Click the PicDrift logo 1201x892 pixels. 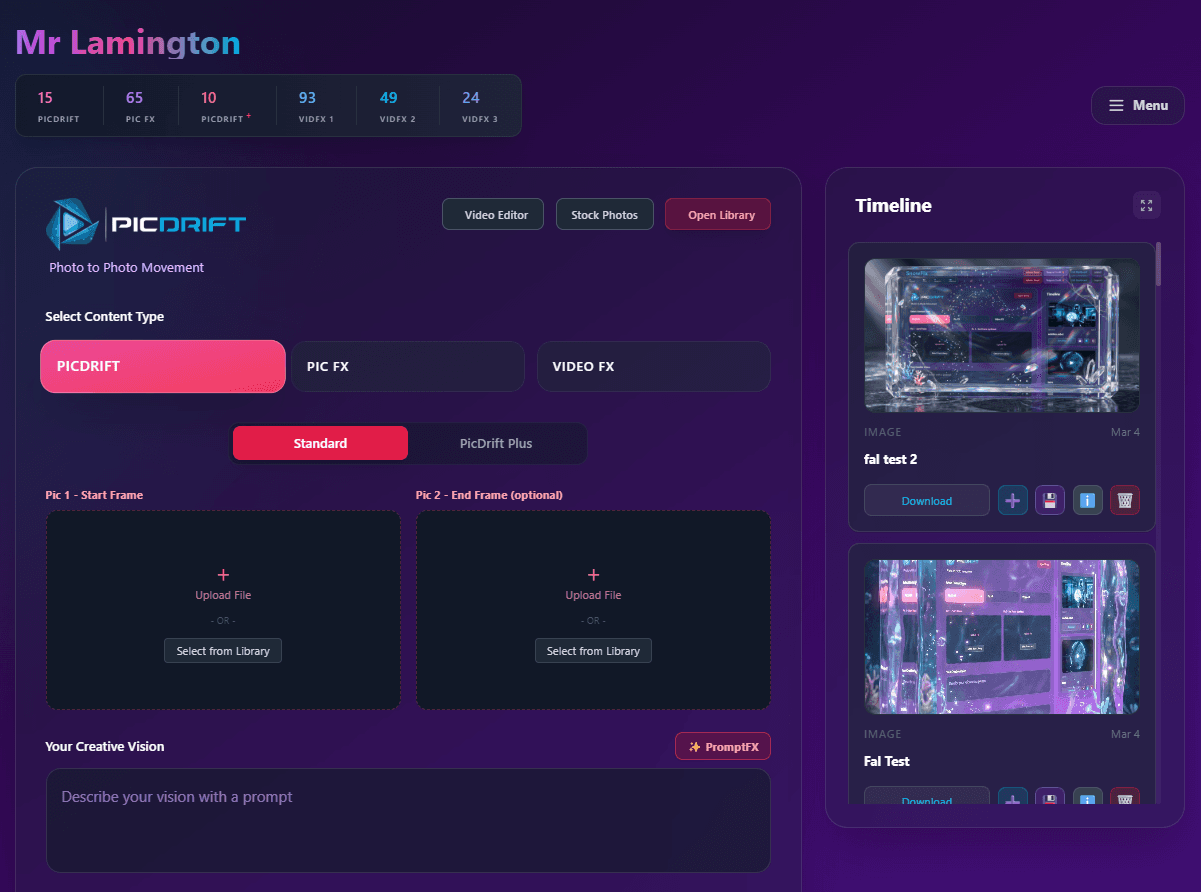tap(146, 224)
